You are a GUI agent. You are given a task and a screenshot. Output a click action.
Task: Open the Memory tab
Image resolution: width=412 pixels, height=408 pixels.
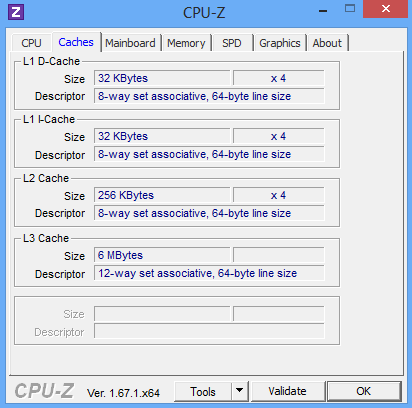point(186,43)
